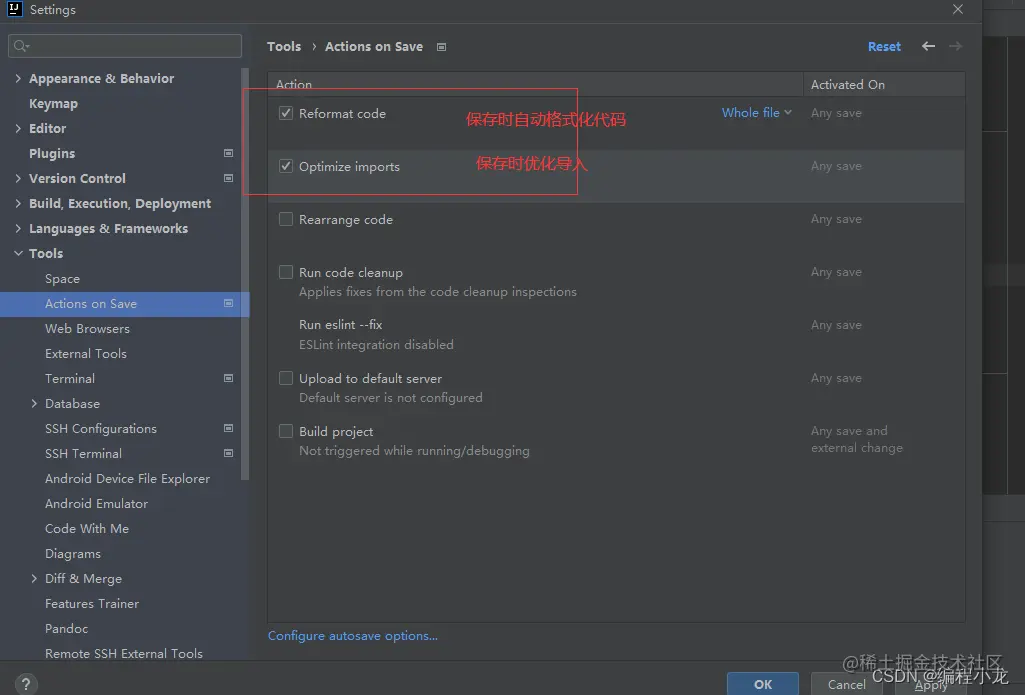Select Plugins in the settings tree
This screenshot has width=1025, height=695.
[x=52, y=153]
